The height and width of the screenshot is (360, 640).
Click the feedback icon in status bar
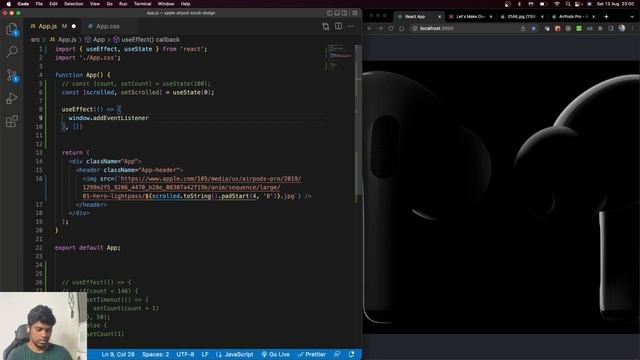(x=337, y=354)
